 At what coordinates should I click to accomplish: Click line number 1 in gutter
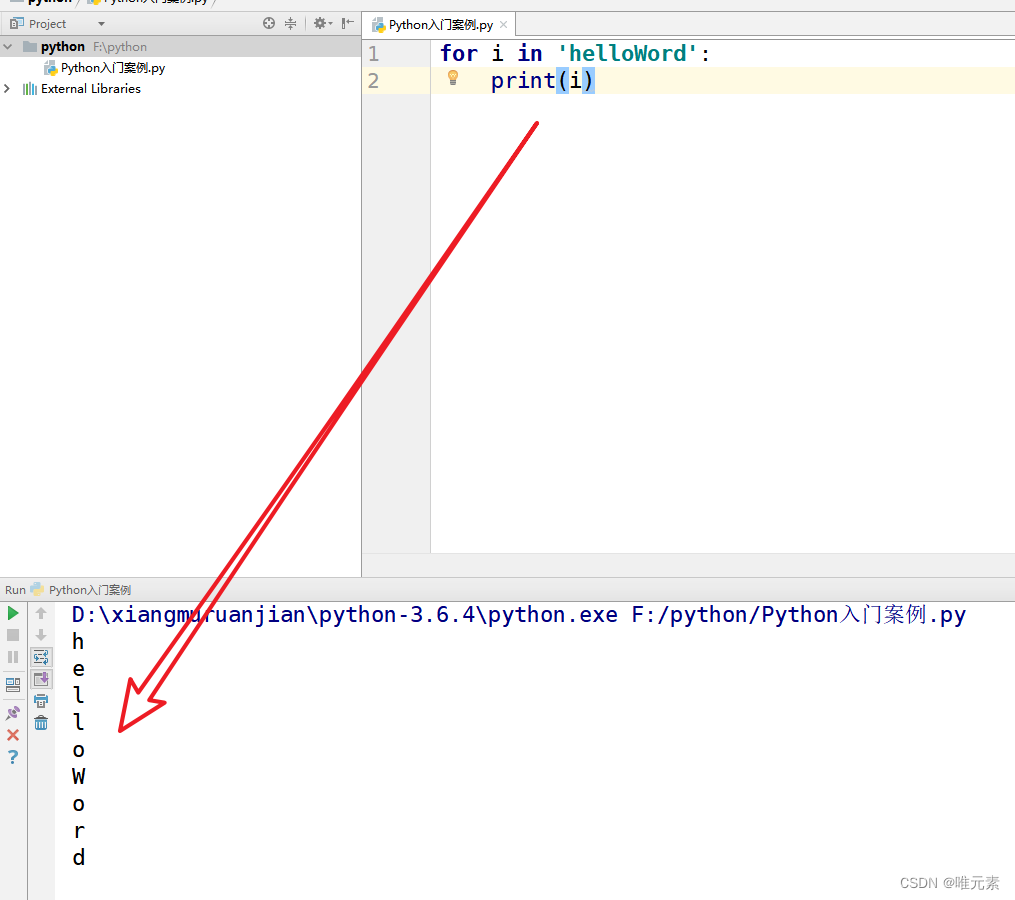pos(374,53)
